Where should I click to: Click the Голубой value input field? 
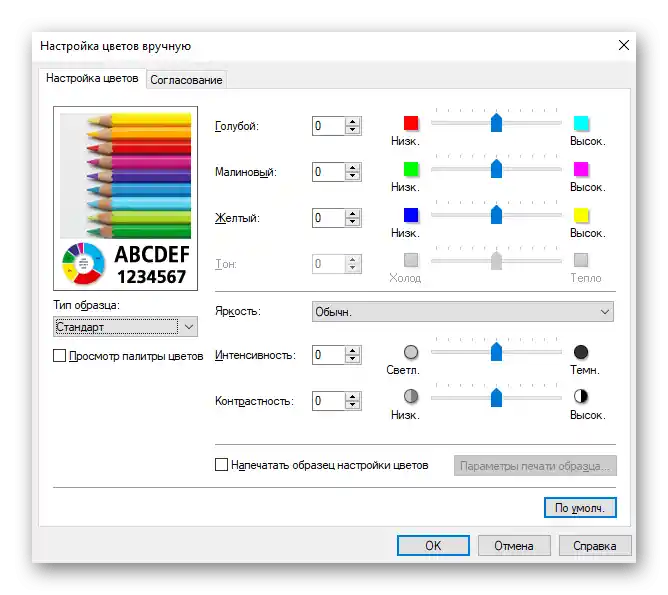click(328, 126)
